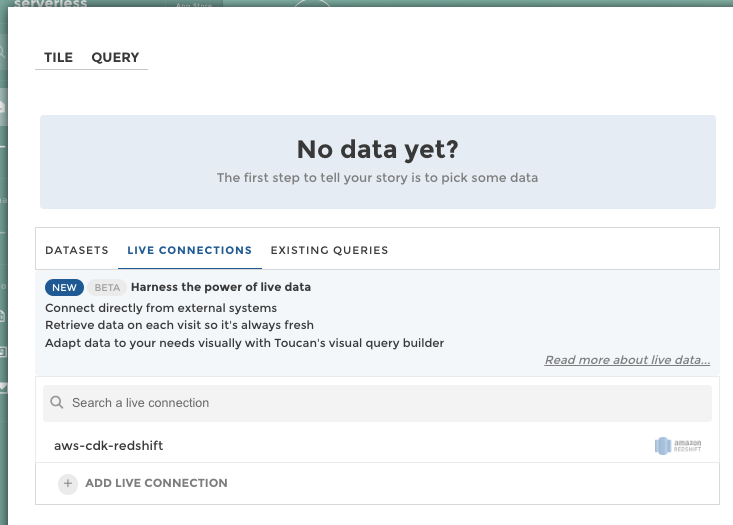Select the LIVE CONNECTIONS tab
This screenshot has height=525, width=733.
coord(189,250)
